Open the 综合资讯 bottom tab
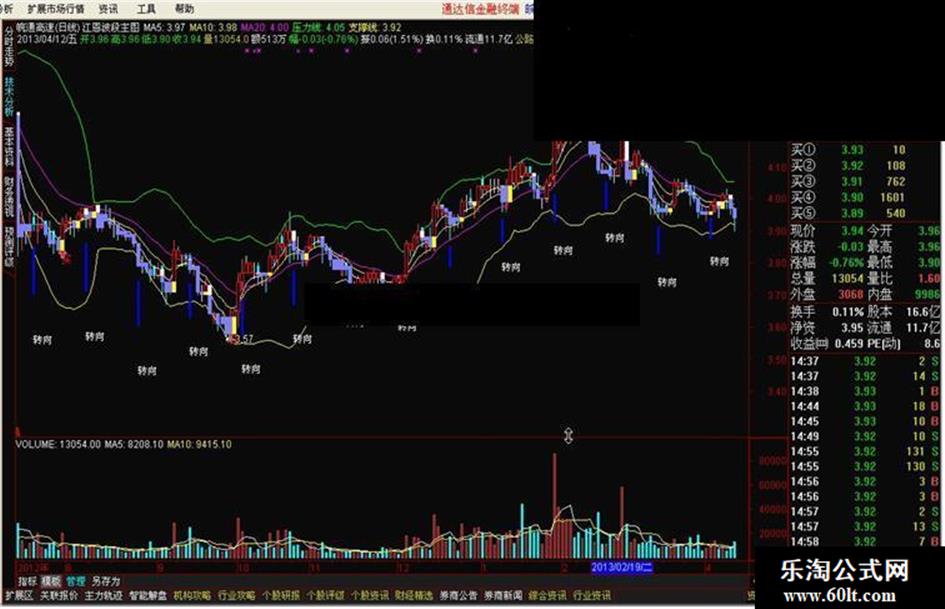 click(x=548, y=596)
